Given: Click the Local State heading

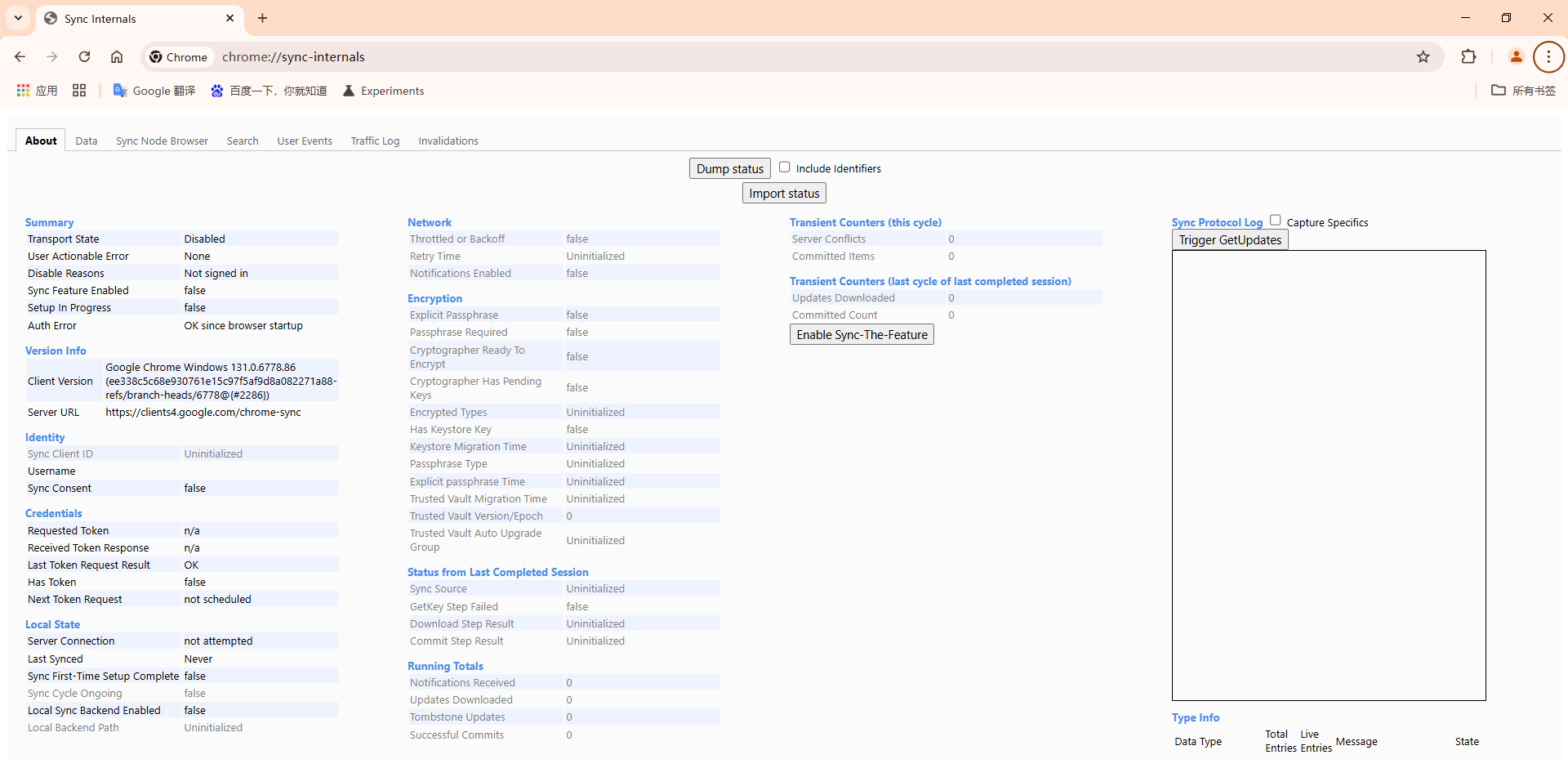Looking at the screenshot, I should [52, 624].
